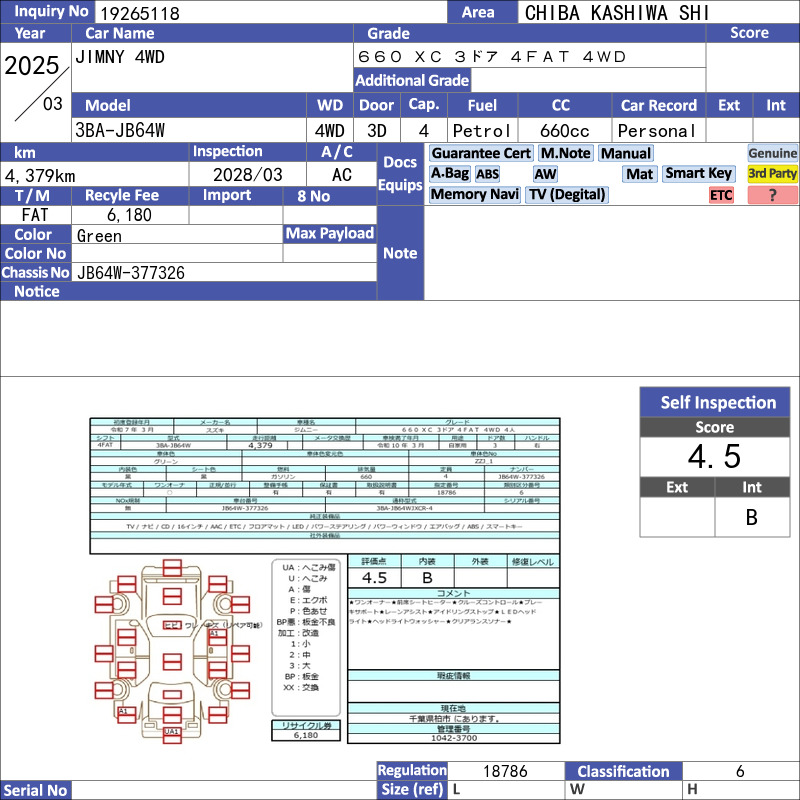Select the color value Green
Viewport: 800px width, 800px height.
tap(99, 236)
